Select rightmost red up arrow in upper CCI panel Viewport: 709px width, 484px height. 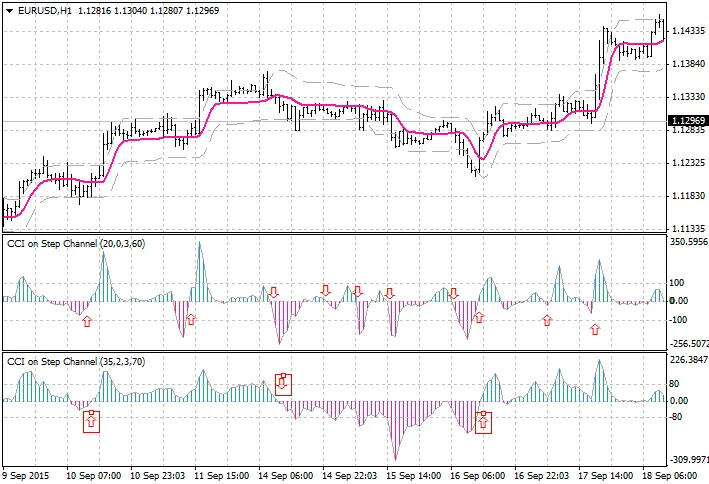tap(595, 327)
